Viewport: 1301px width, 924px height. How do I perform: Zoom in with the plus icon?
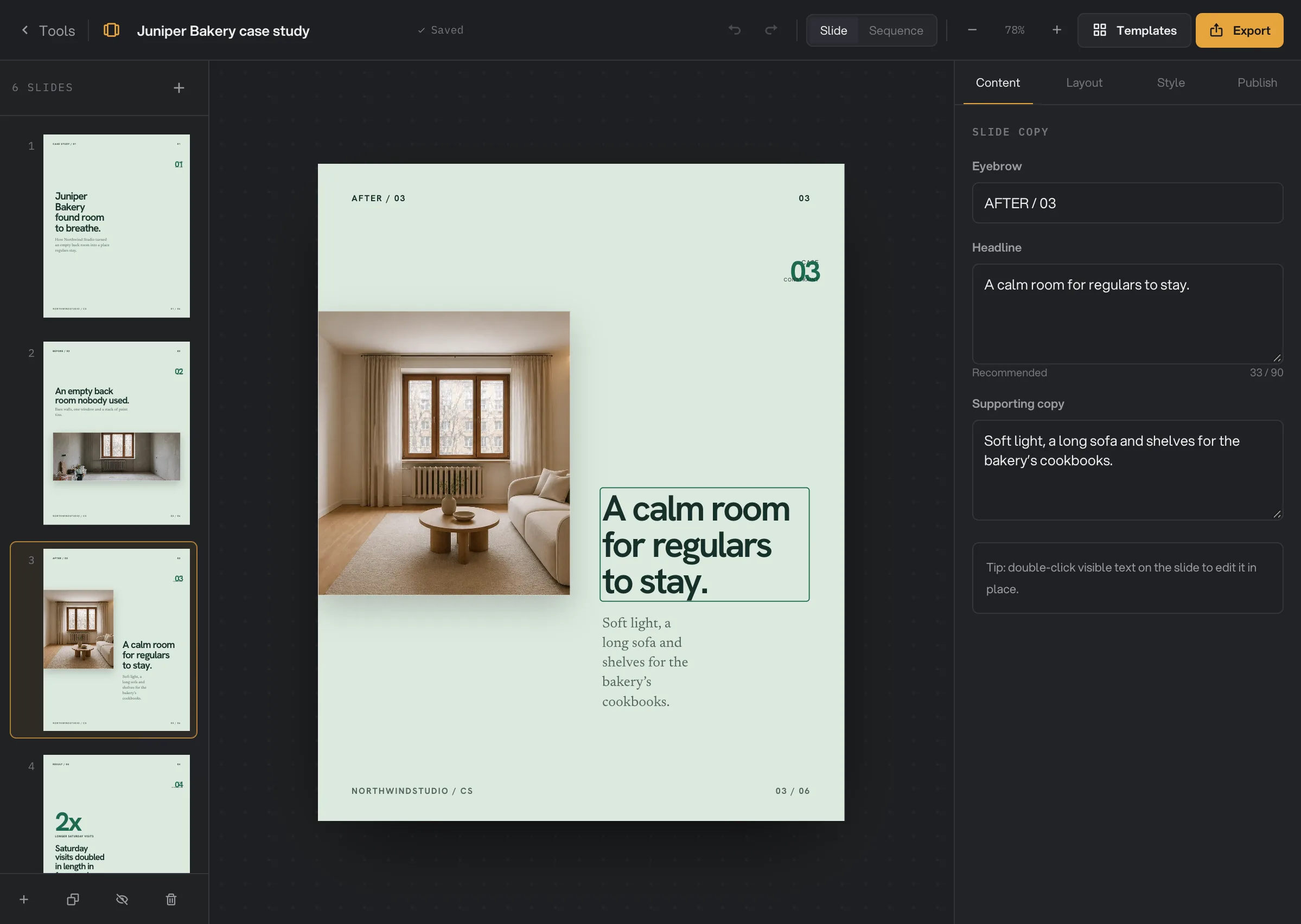[1056, 30]
